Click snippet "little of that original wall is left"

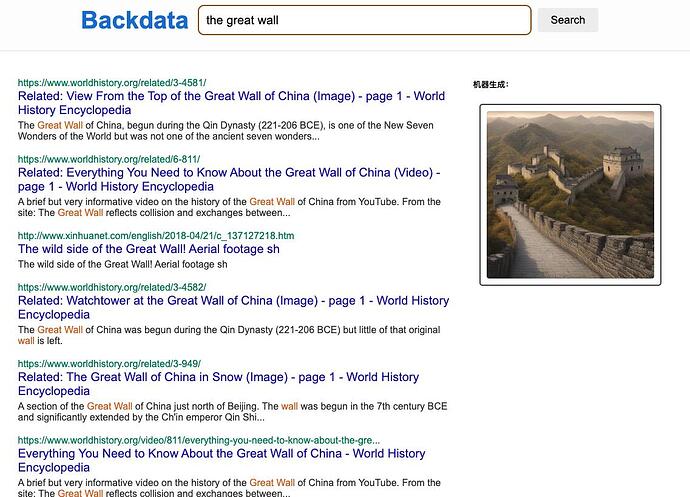click(229, 335)
